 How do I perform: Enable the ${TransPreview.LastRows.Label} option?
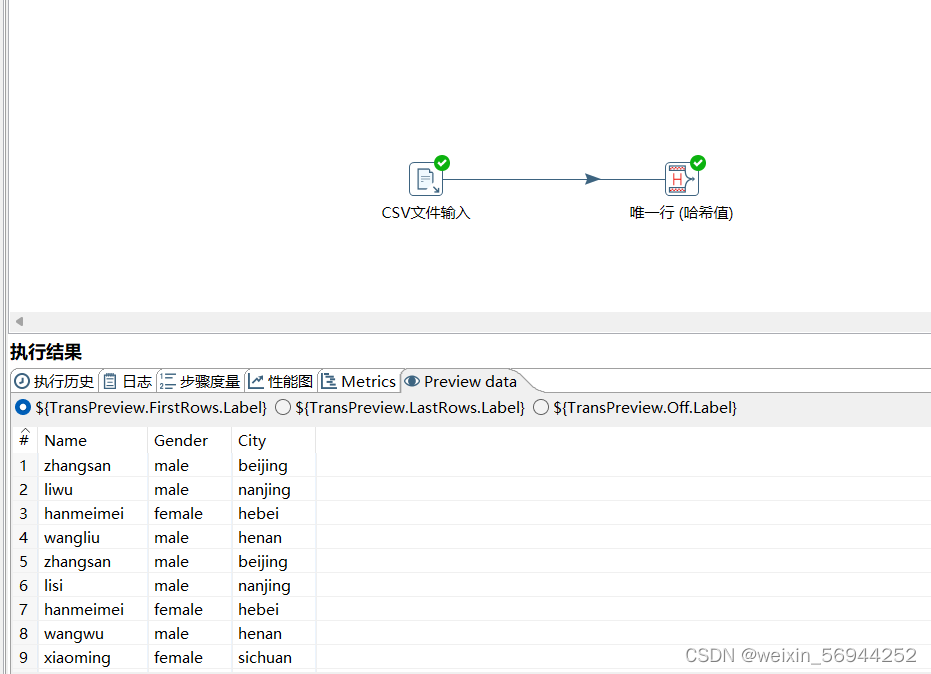tap(283, 407)
